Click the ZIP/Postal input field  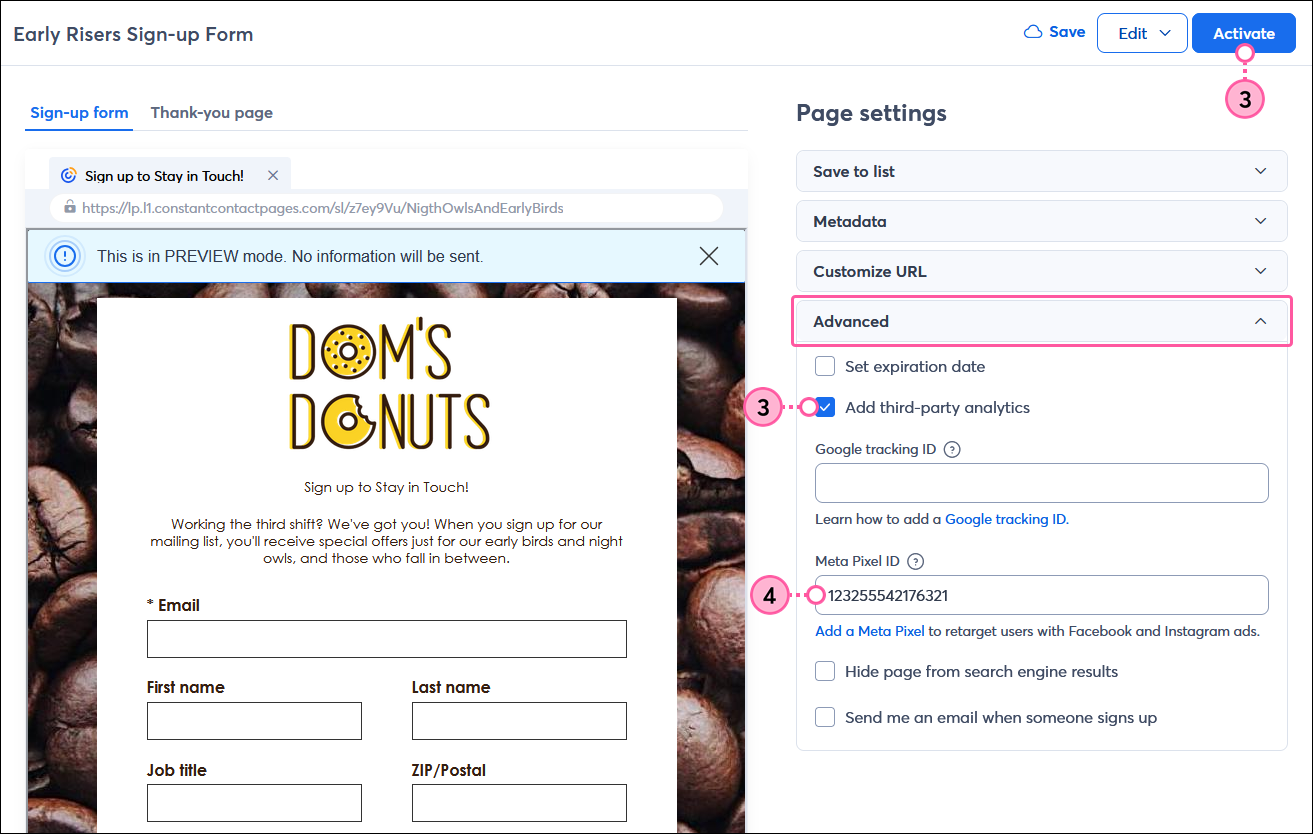click(x=519, y=803)
